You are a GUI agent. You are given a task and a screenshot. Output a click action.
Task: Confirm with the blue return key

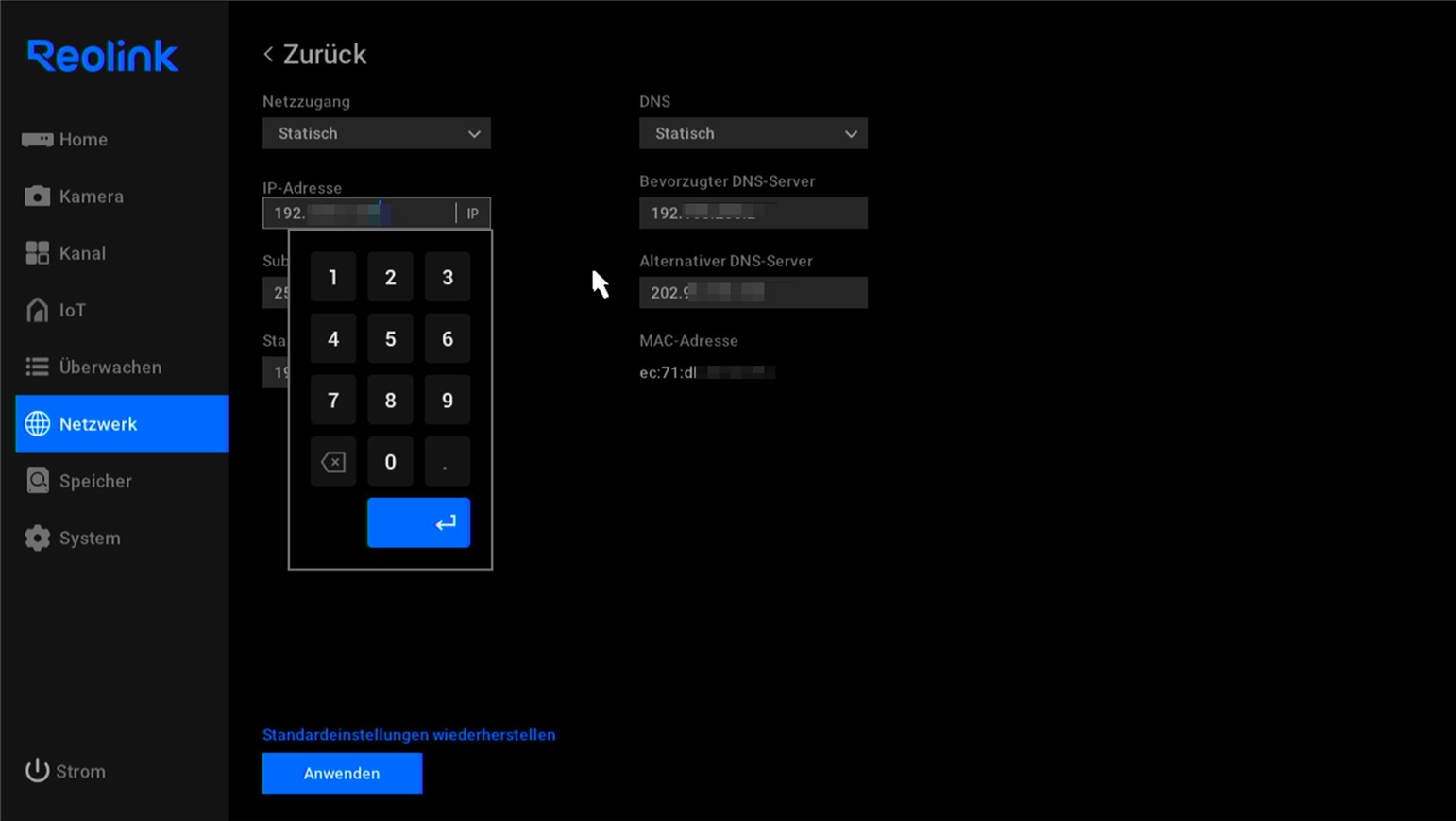418,522
